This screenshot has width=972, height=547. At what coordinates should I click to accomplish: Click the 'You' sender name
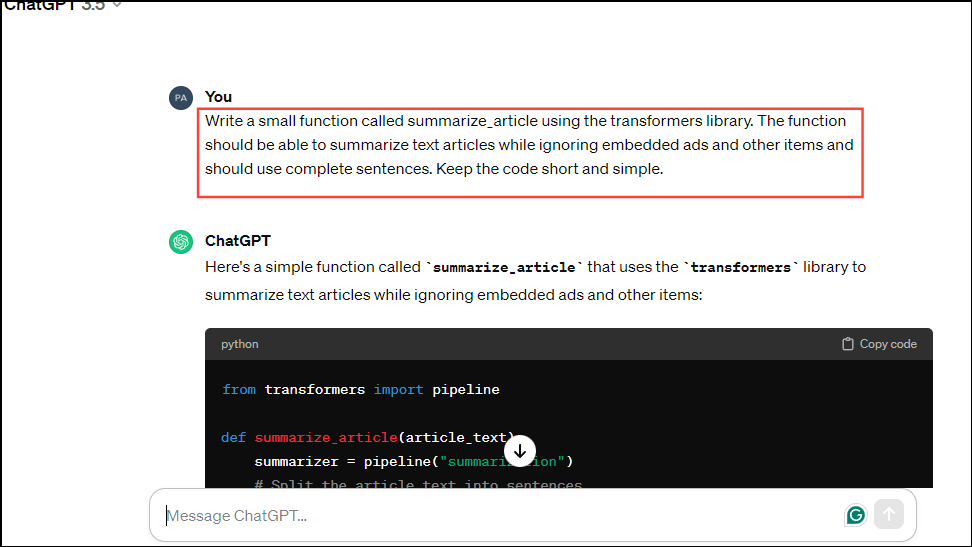pos(218,97)
